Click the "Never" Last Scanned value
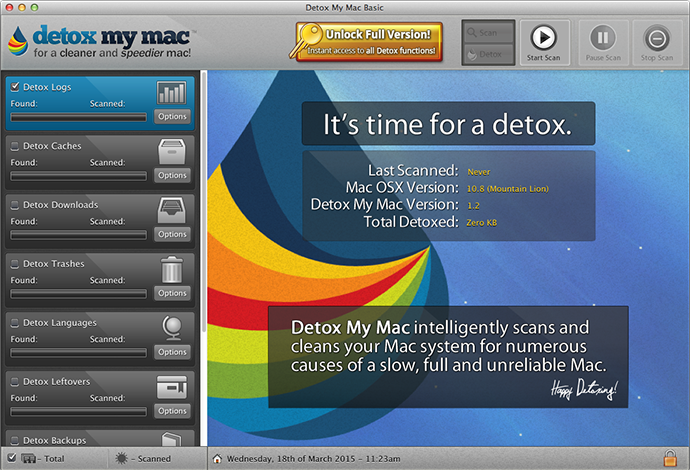This screenshot has height=470, width=690. (479, 172)
